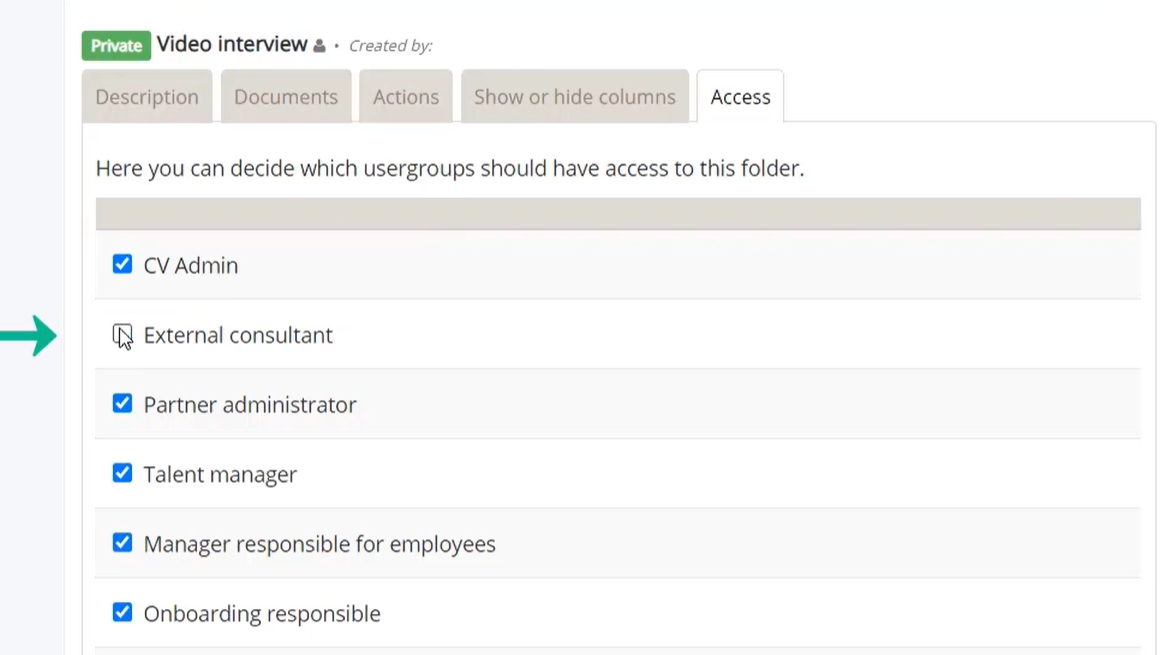Toggle Manager responsible for employees checkbox
This screenshot has width=1160, height=655.
click(x=122, y=543)
